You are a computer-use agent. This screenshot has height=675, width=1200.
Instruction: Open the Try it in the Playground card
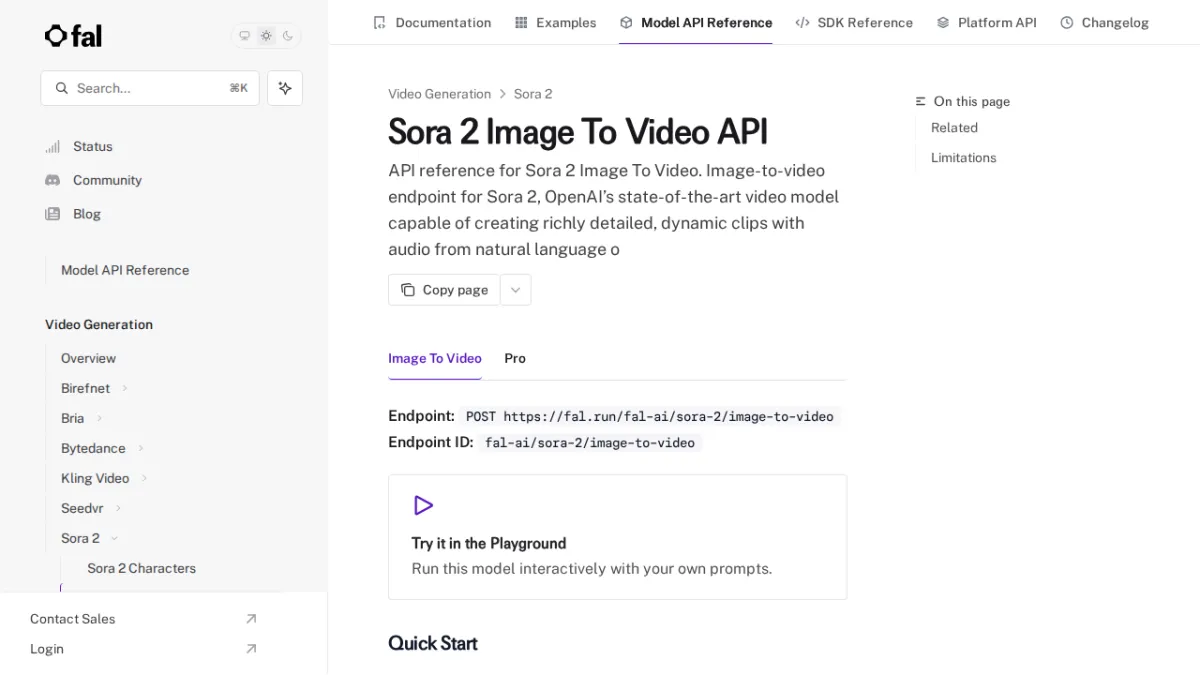tap(617, 537)
